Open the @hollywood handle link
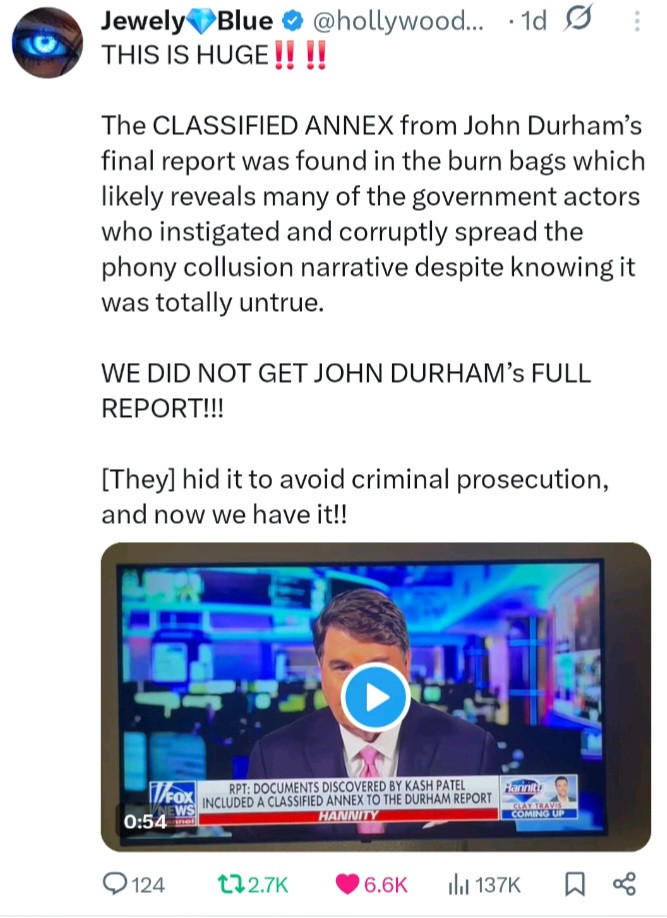This screenshot has height=918, width=667. coord(398,22)
